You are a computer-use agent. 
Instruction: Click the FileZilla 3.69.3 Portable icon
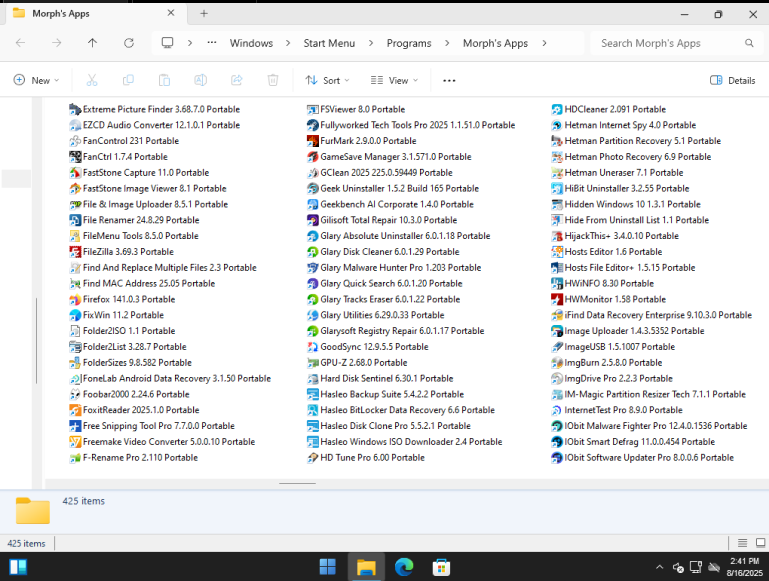(75, 252)
